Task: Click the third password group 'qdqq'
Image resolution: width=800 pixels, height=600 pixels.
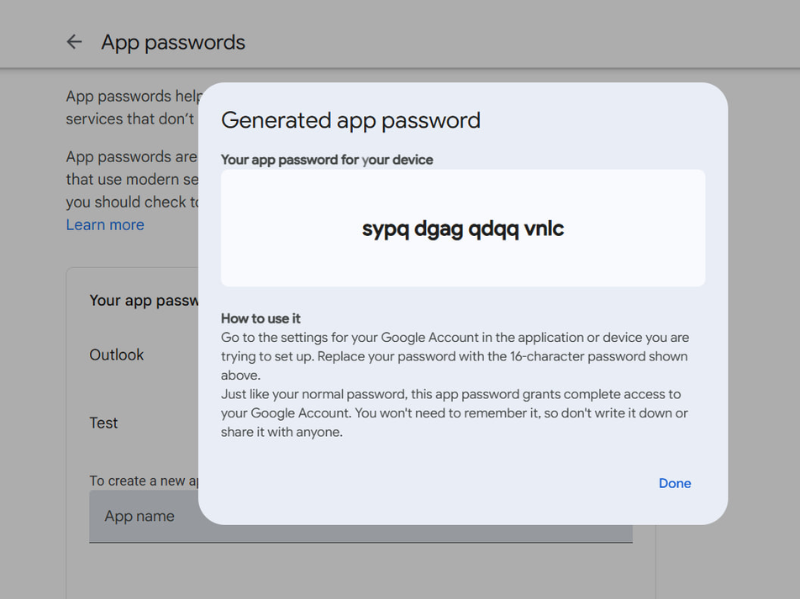Action: point(490,229)
